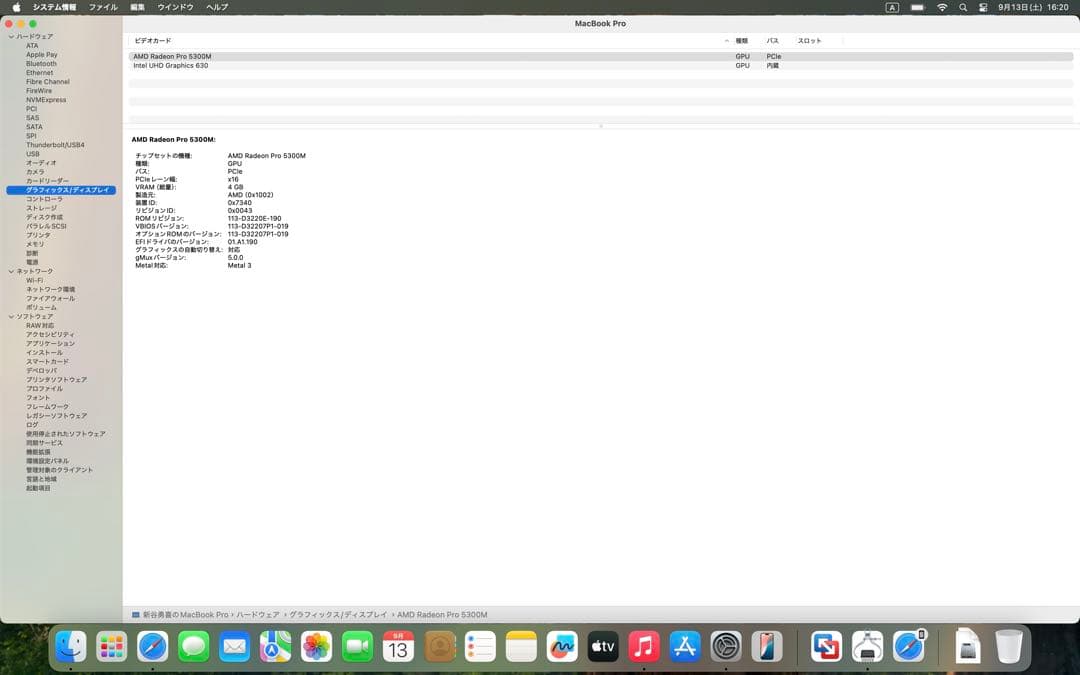Click the ハードウェア breadcrumb at the bottom
Viewport: 1080px width, 675px height.
(249, 614)
